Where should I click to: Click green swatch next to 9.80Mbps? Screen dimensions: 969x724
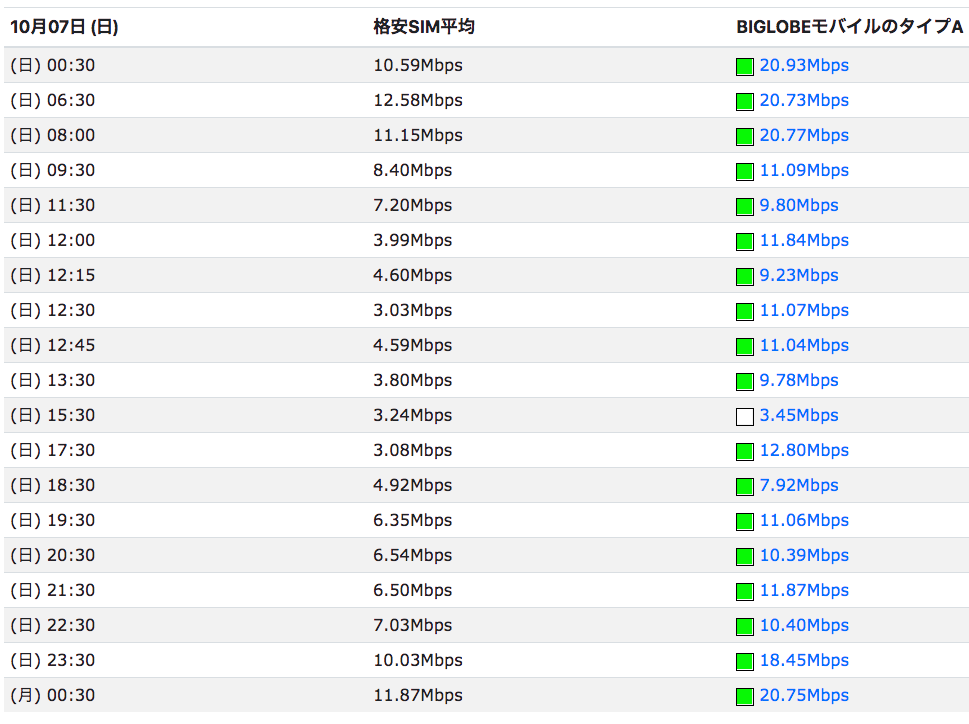[x=745, y=207]
